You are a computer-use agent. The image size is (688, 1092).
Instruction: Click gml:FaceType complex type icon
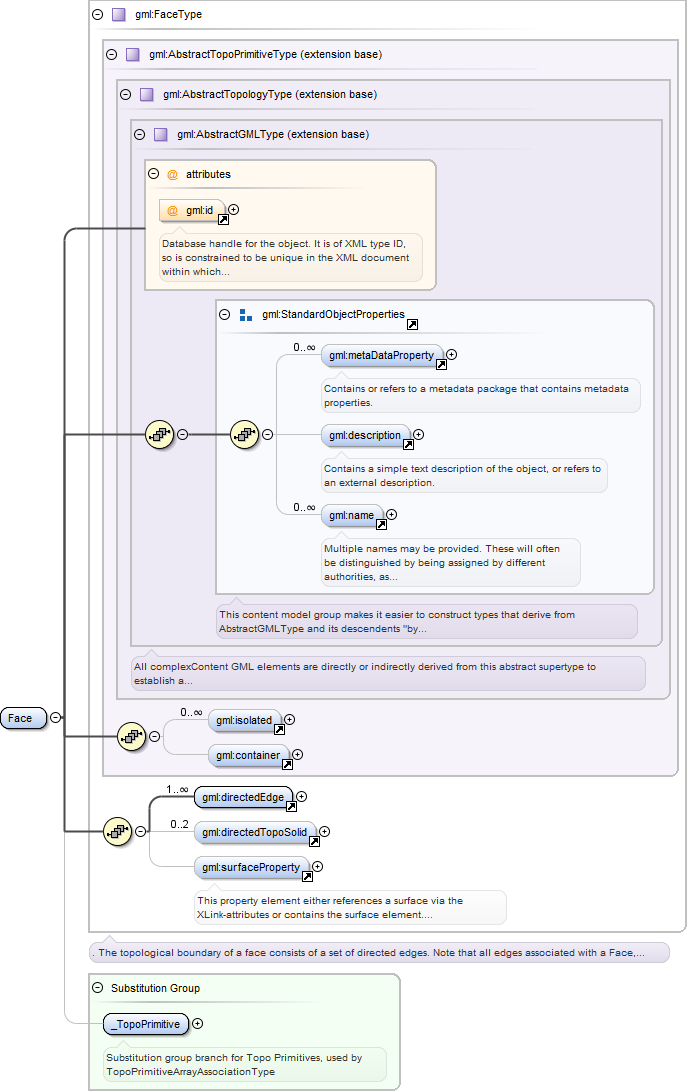point(119,14)
